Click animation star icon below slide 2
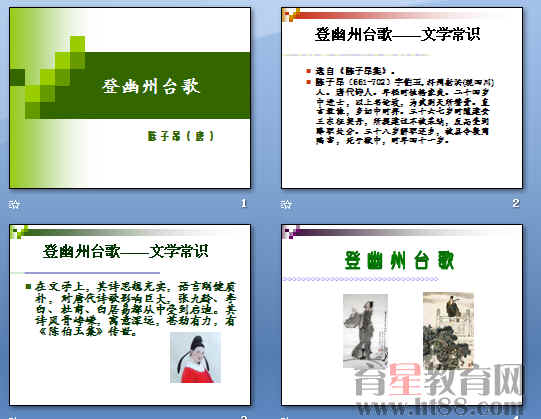The width and height of the screenshot is (541, 419). pos(286,204)
